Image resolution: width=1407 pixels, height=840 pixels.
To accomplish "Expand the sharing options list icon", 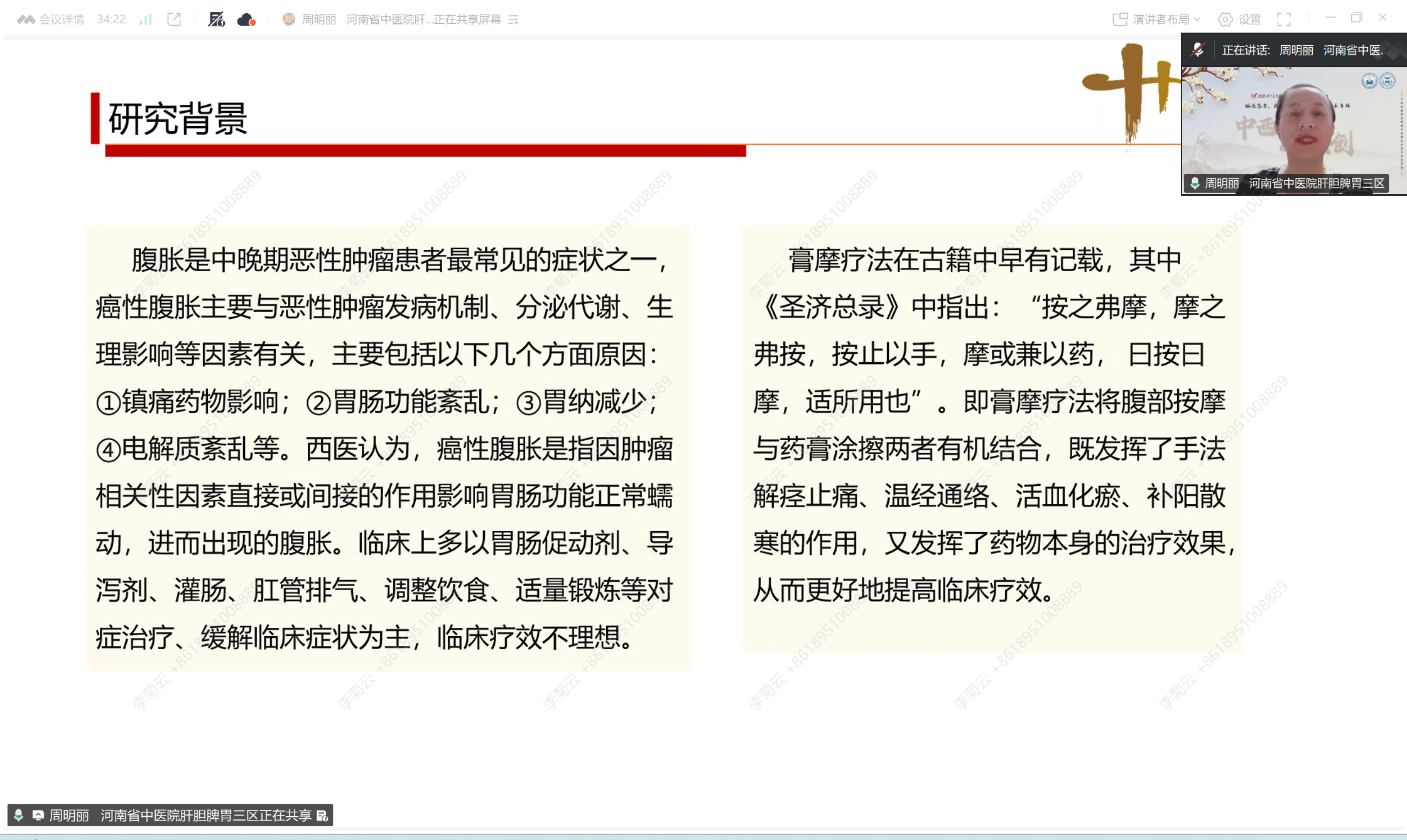I will 513,20.
